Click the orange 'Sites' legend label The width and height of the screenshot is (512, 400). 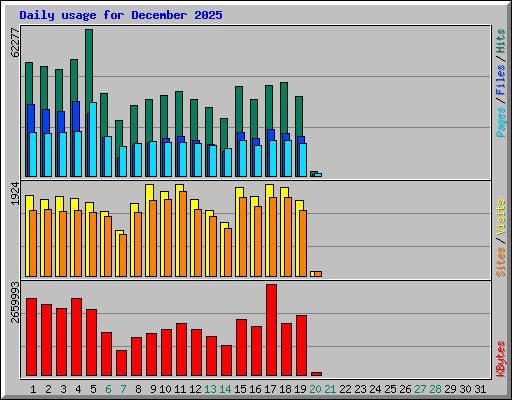click(x=501, y=262)
